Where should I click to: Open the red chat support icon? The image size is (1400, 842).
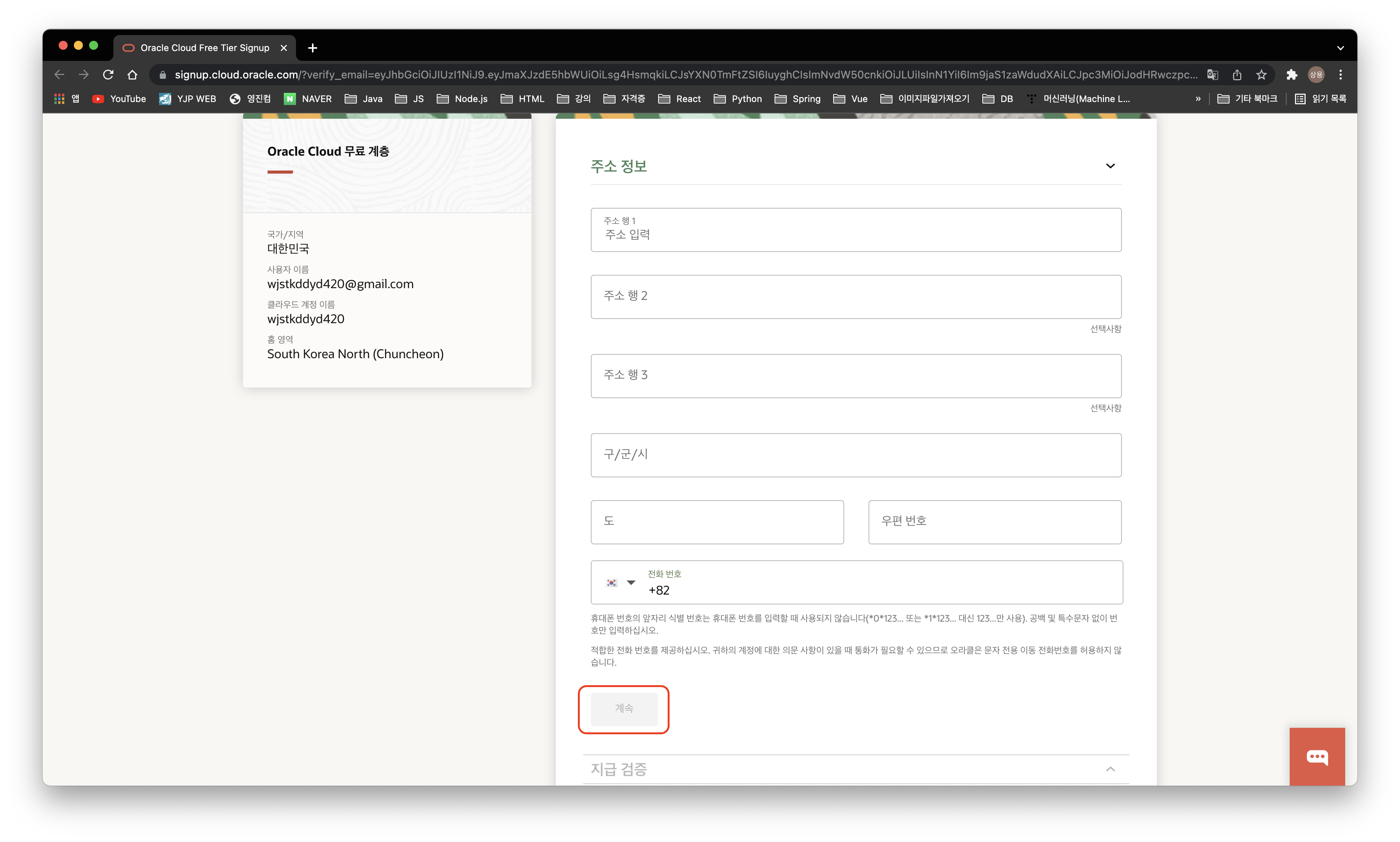[x=1317, y=756]
